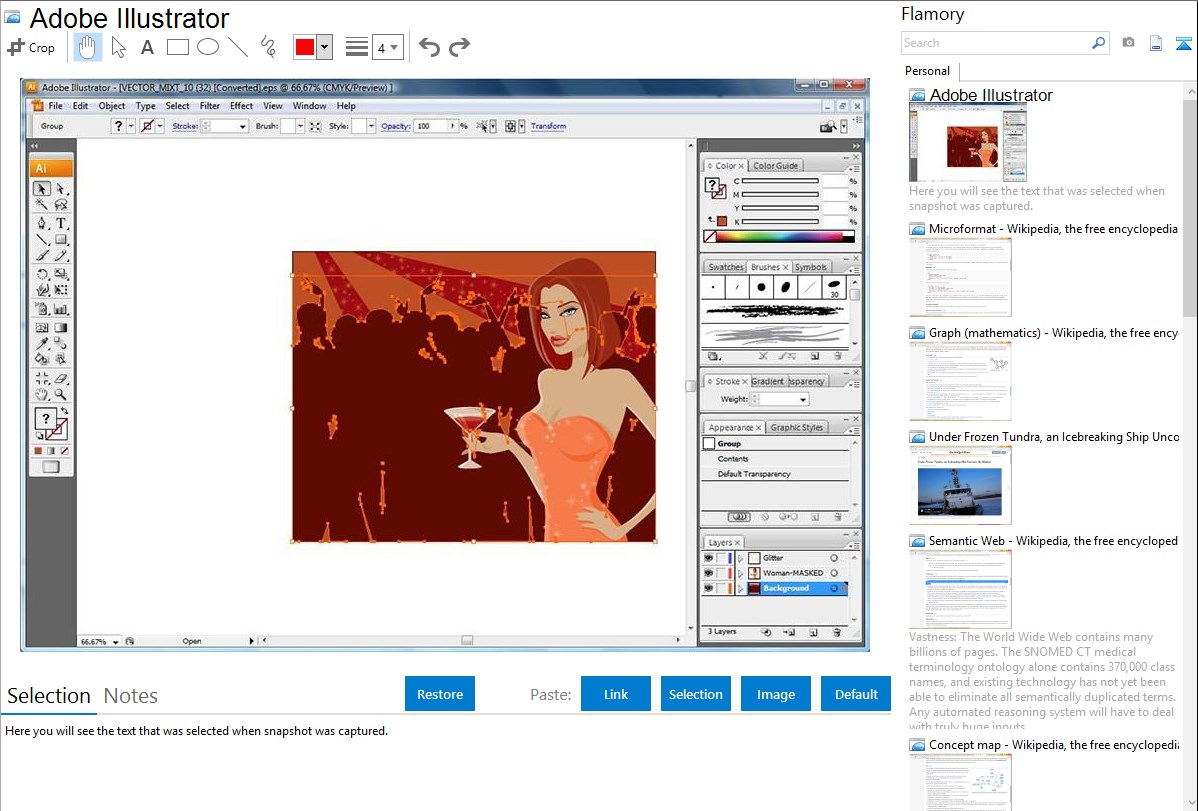The height and width of the screenshot is (811, 1198).
Task: Click the Paste as Link button
Action: coord(616,694)
